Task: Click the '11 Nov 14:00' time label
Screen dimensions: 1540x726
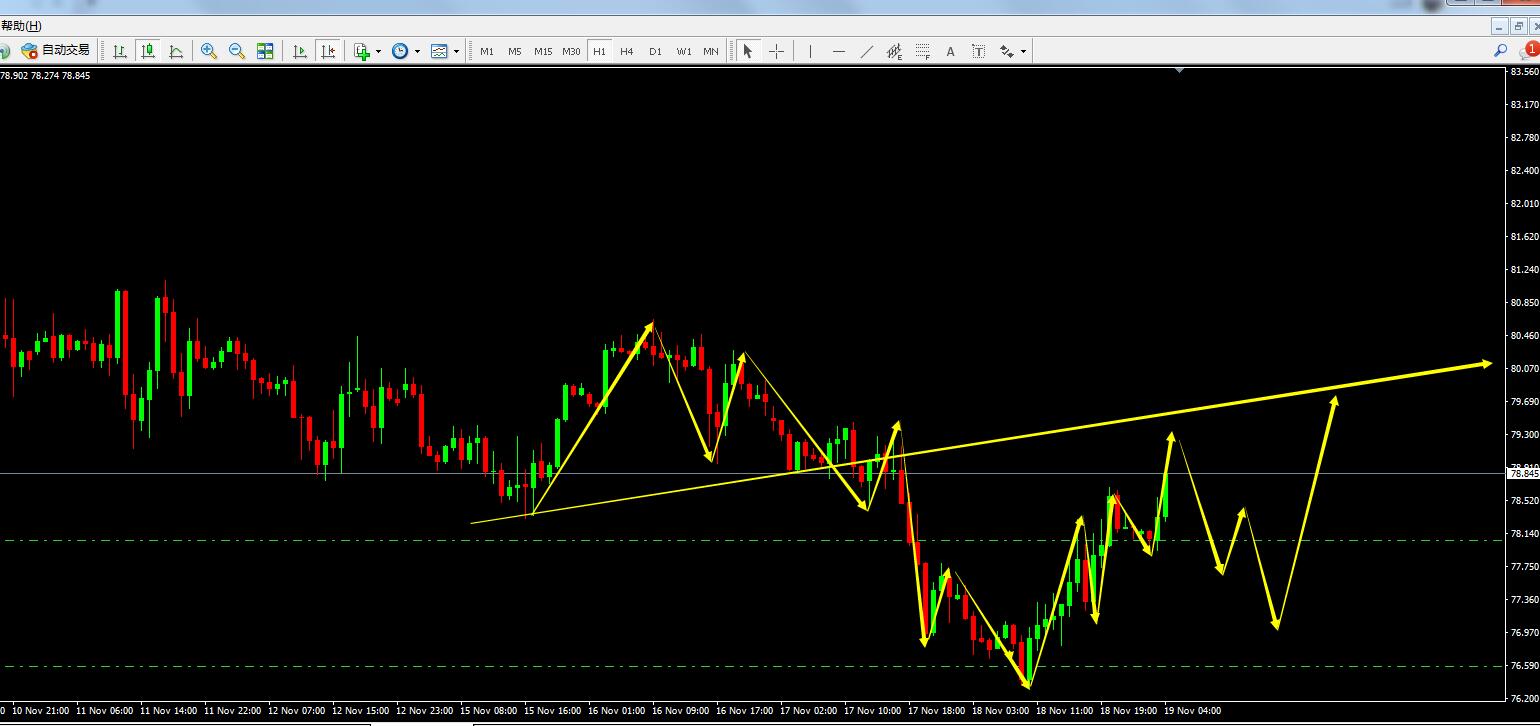Action: coord(168,711)
